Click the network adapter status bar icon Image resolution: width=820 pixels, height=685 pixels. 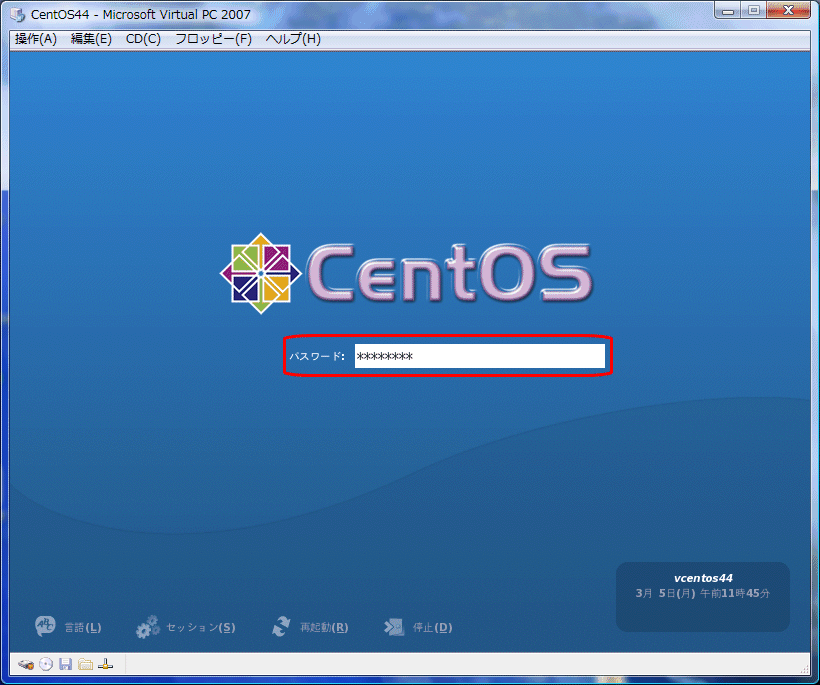coord(105,665)
